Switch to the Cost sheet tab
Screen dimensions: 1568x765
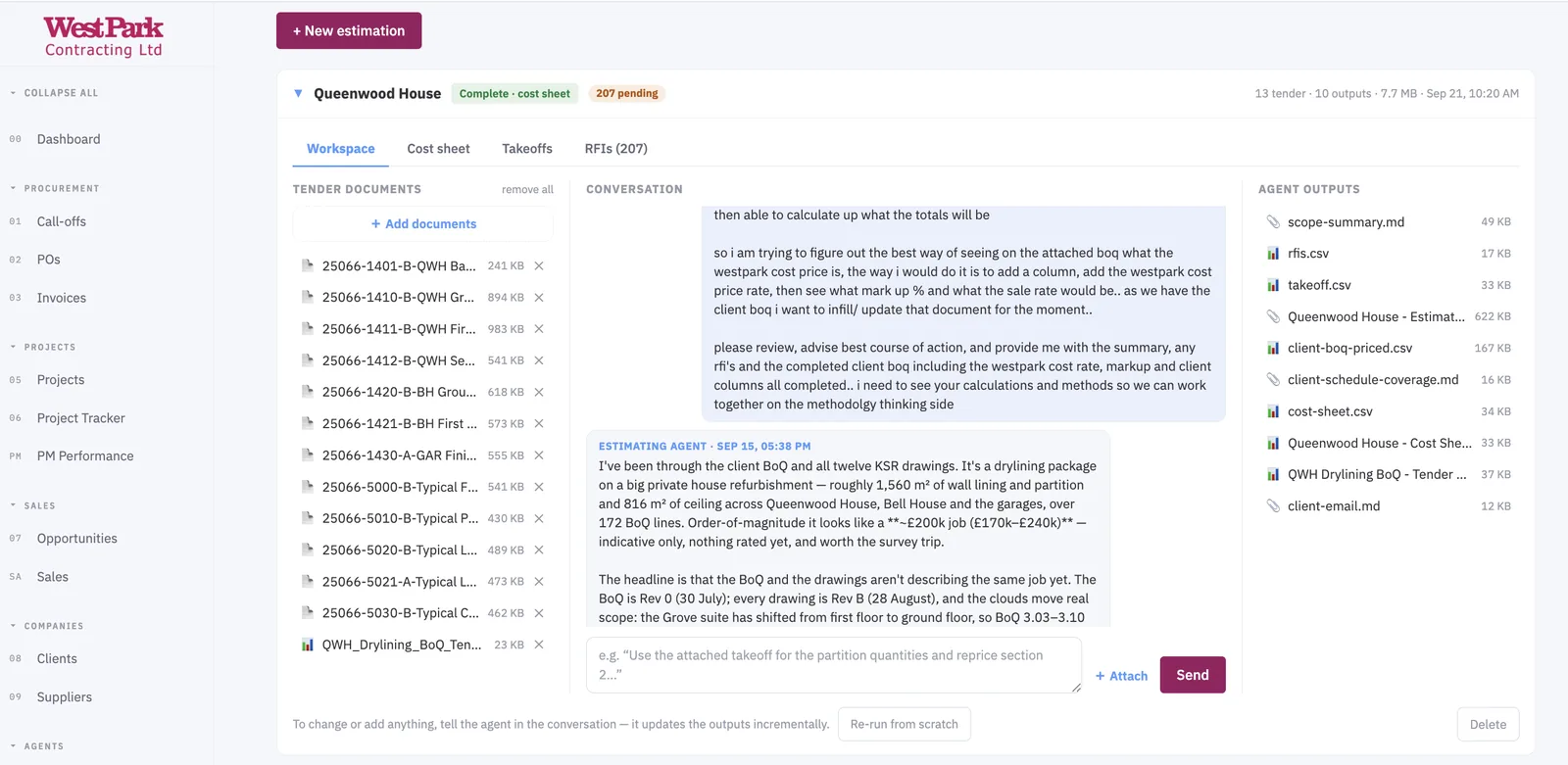(438, 149)
